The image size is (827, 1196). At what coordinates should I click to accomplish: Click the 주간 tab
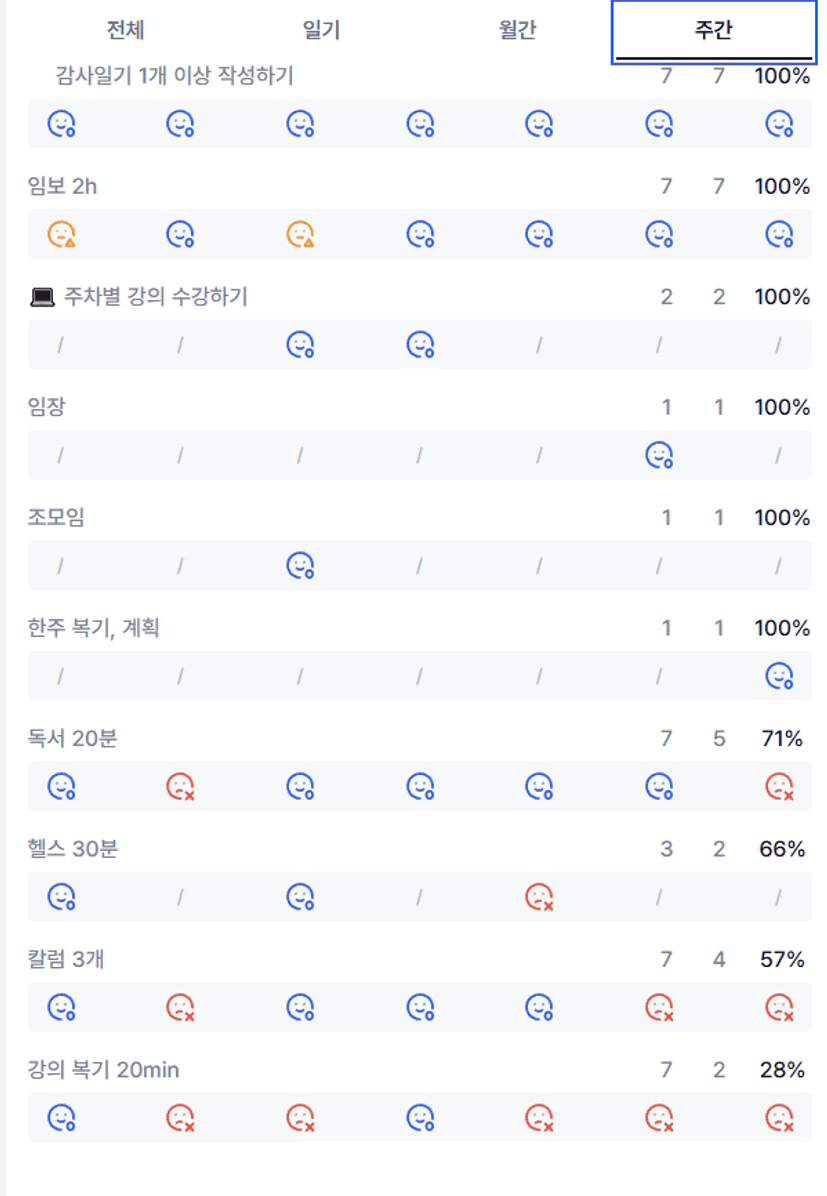[x=713, y=31]
